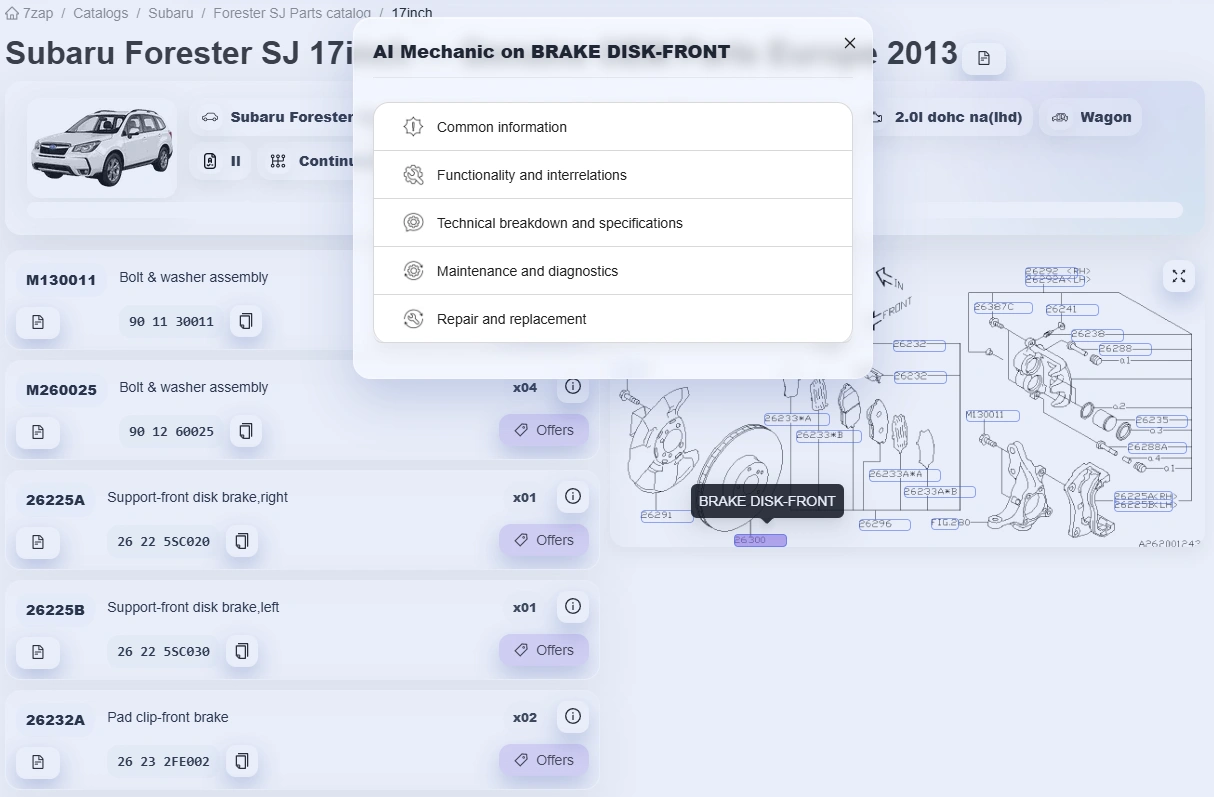The height and width of the screenshot is (797, 1214).
Task: View Offers for Pad clip-front brake
Action: pyautogui.click(x=544, y=761)
